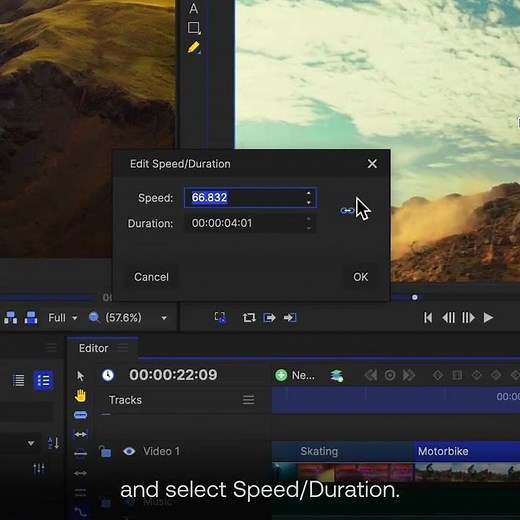Screen dimensions: 520x520
Task: Switch media panel to plain list view
Action: coord(19,380)
